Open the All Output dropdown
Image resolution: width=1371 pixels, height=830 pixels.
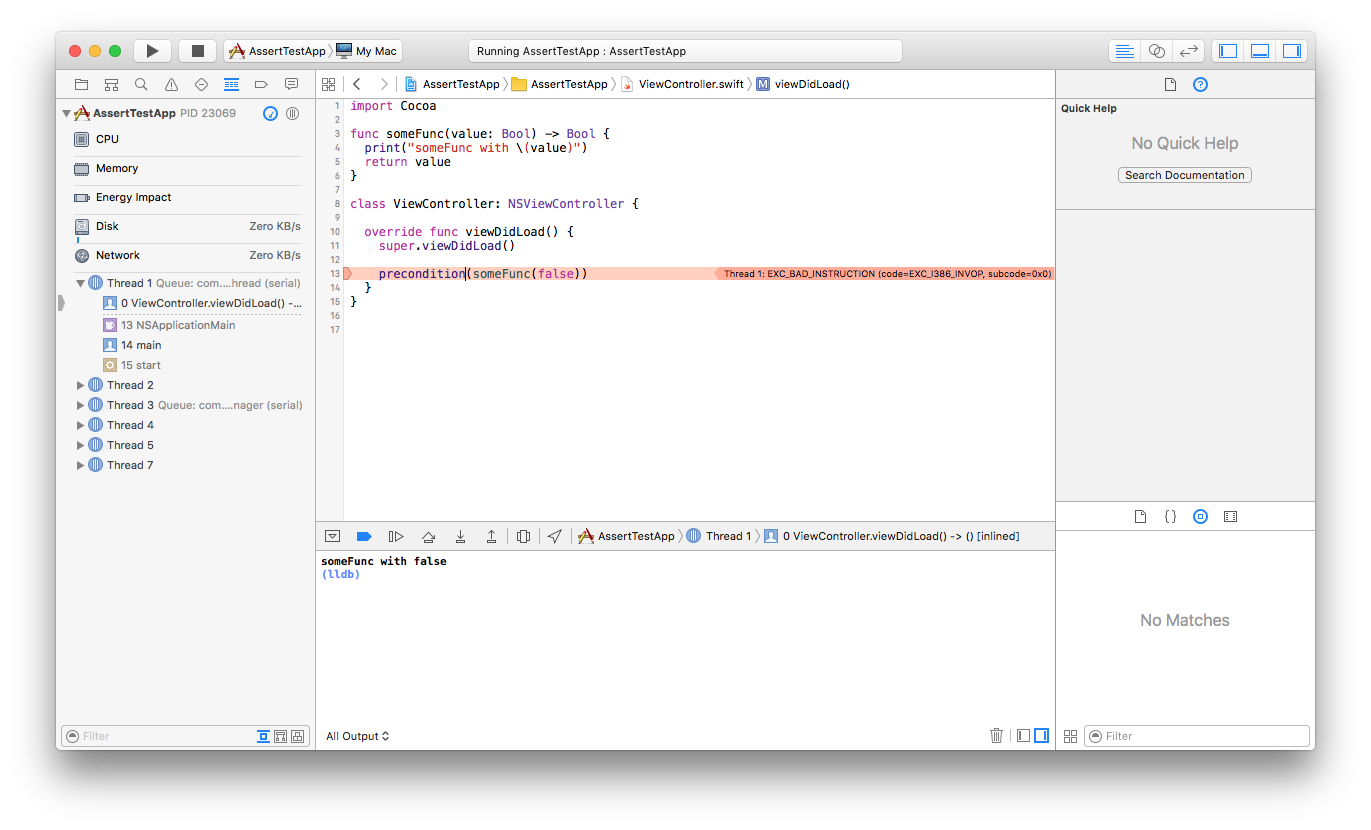coord(356,735)
